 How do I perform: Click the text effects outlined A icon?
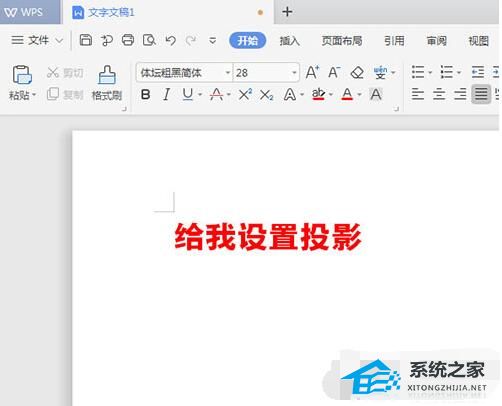pyautogui.click(x=290, y=95)
